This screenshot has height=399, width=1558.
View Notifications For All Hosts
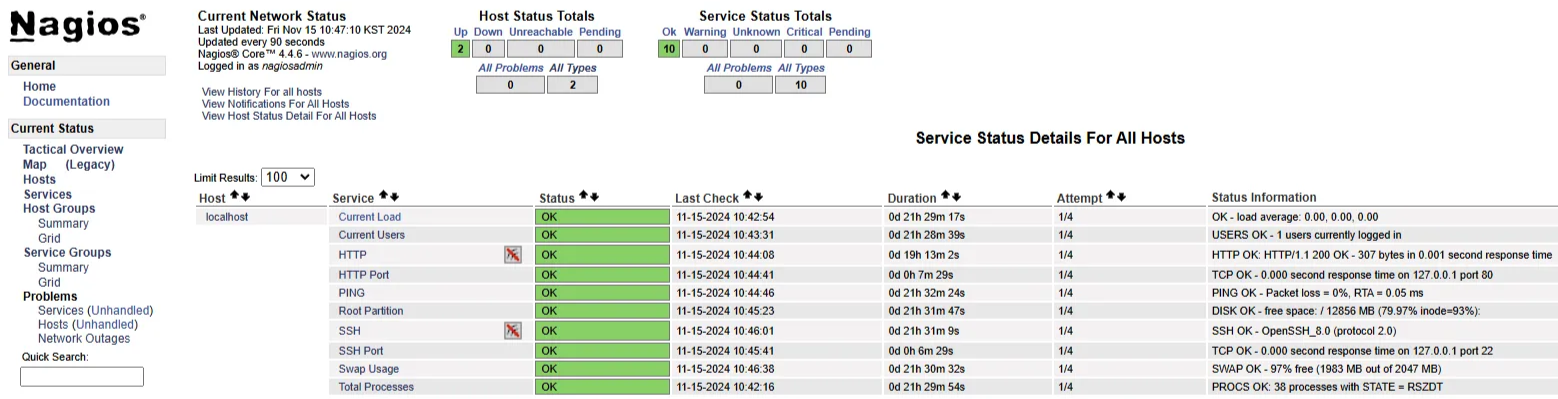(275, 103)
